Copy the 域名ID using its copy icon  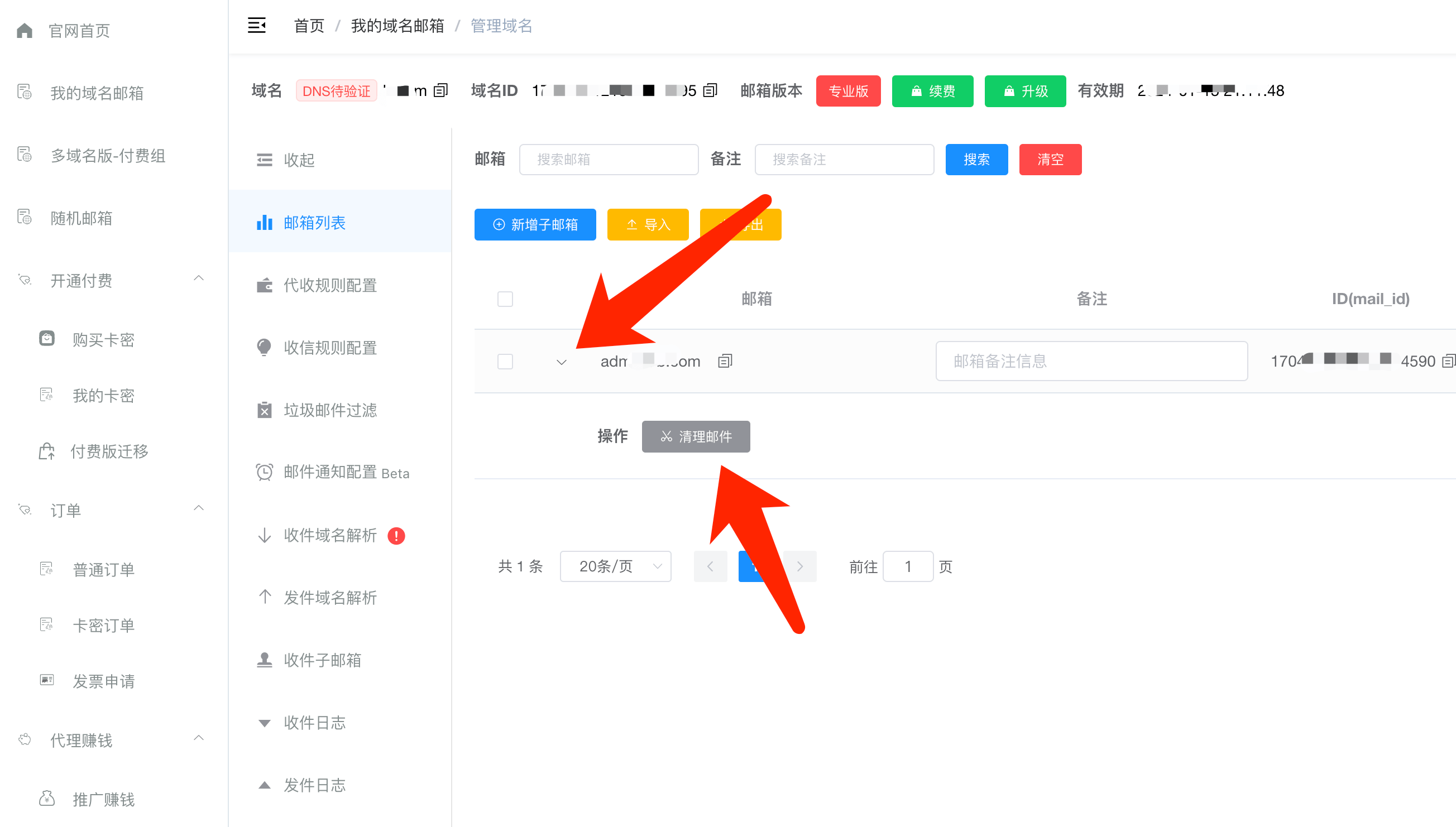(710, 90)
